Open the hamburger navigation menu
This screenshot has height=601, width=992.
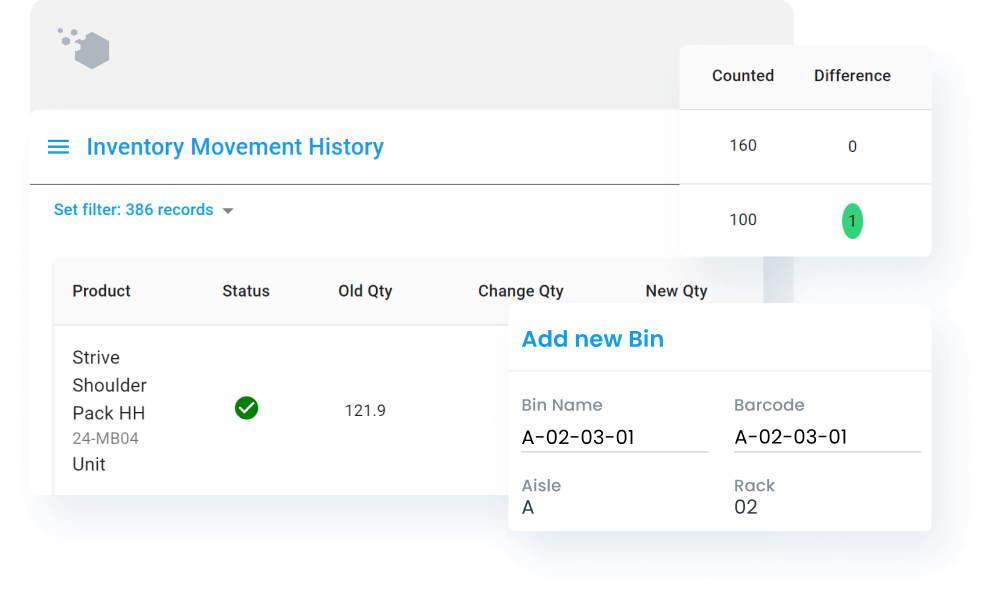click(59, 147)
